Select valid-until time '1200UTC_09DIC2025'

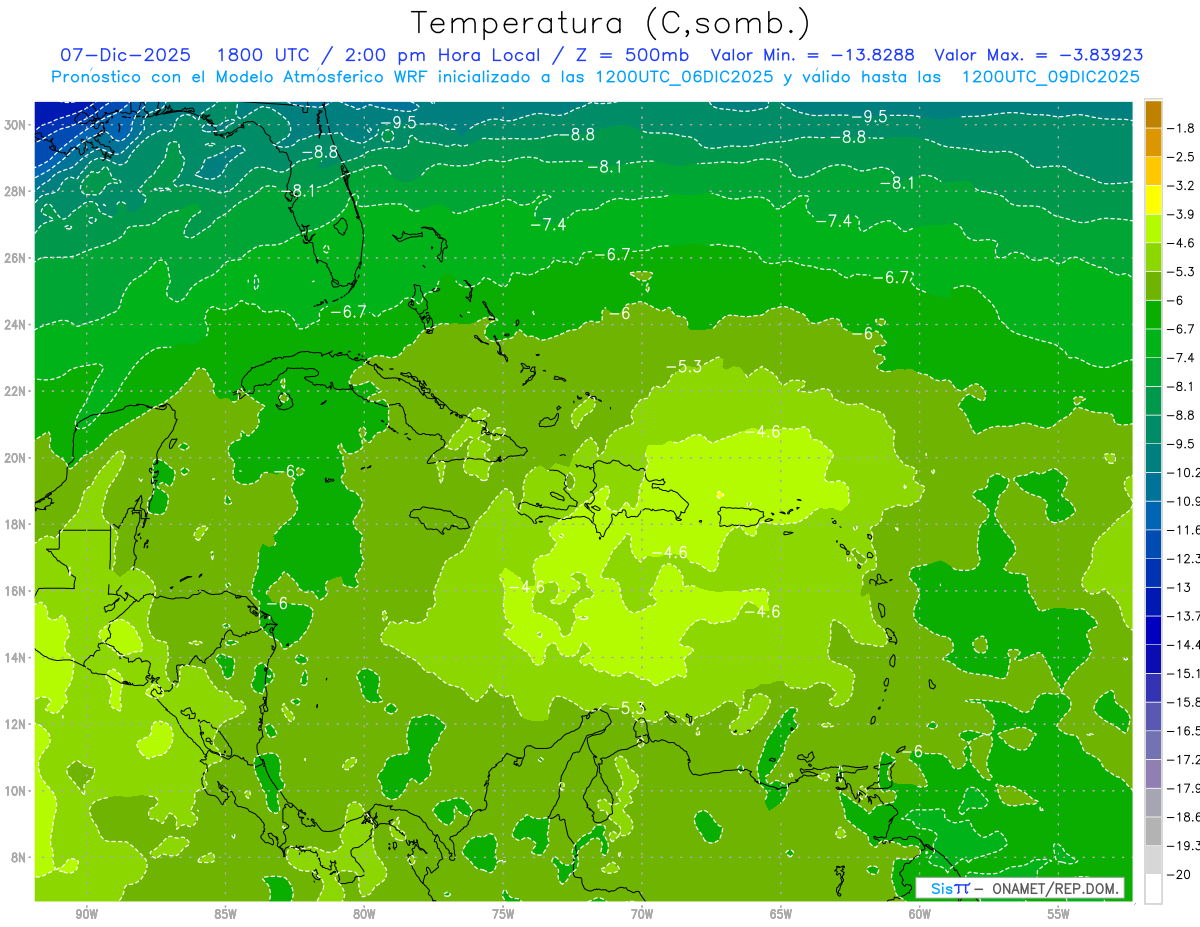point(1050,77)
